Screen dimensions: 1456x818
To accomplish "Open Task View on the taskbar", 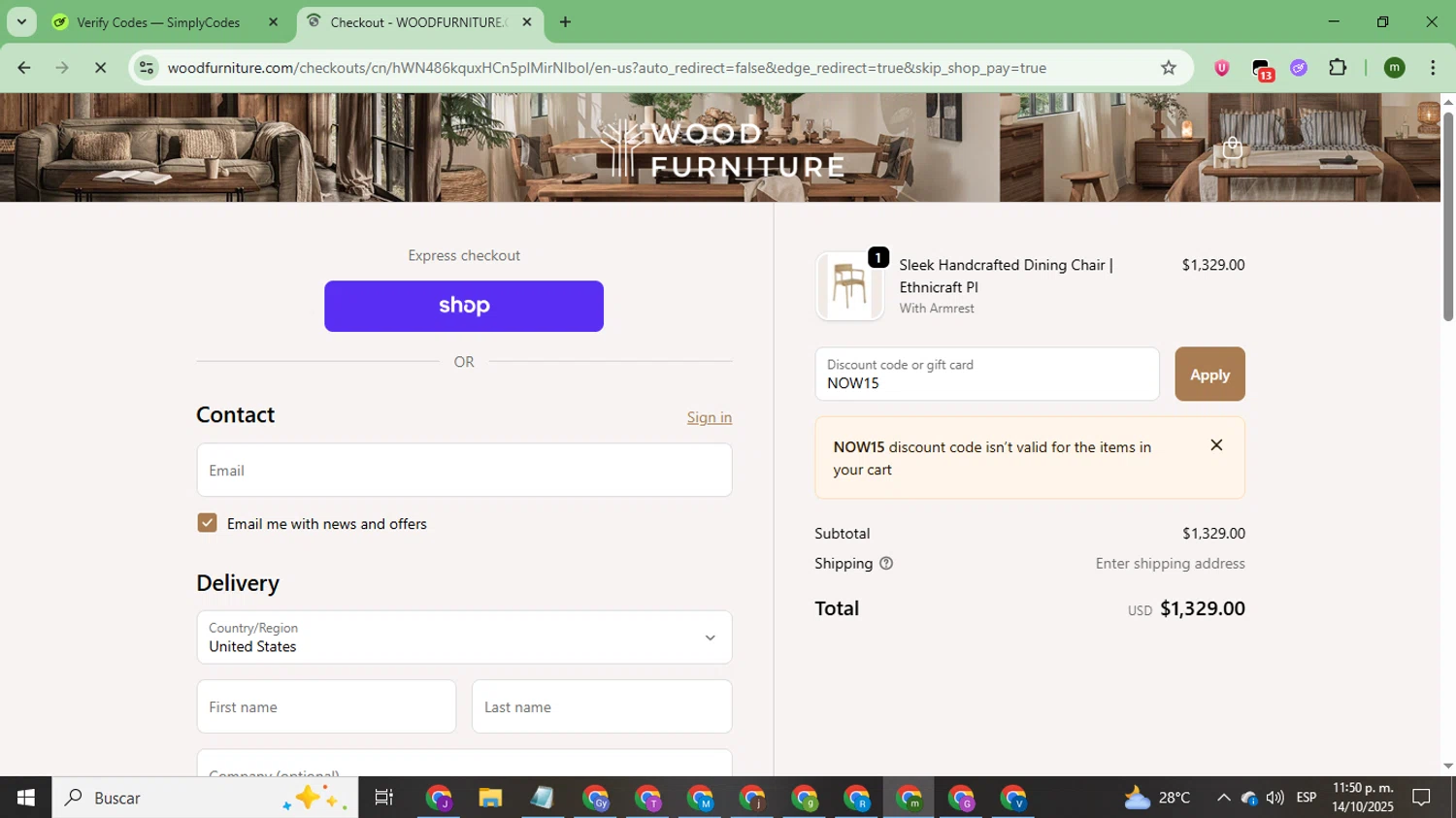I will tap(384, 798).
